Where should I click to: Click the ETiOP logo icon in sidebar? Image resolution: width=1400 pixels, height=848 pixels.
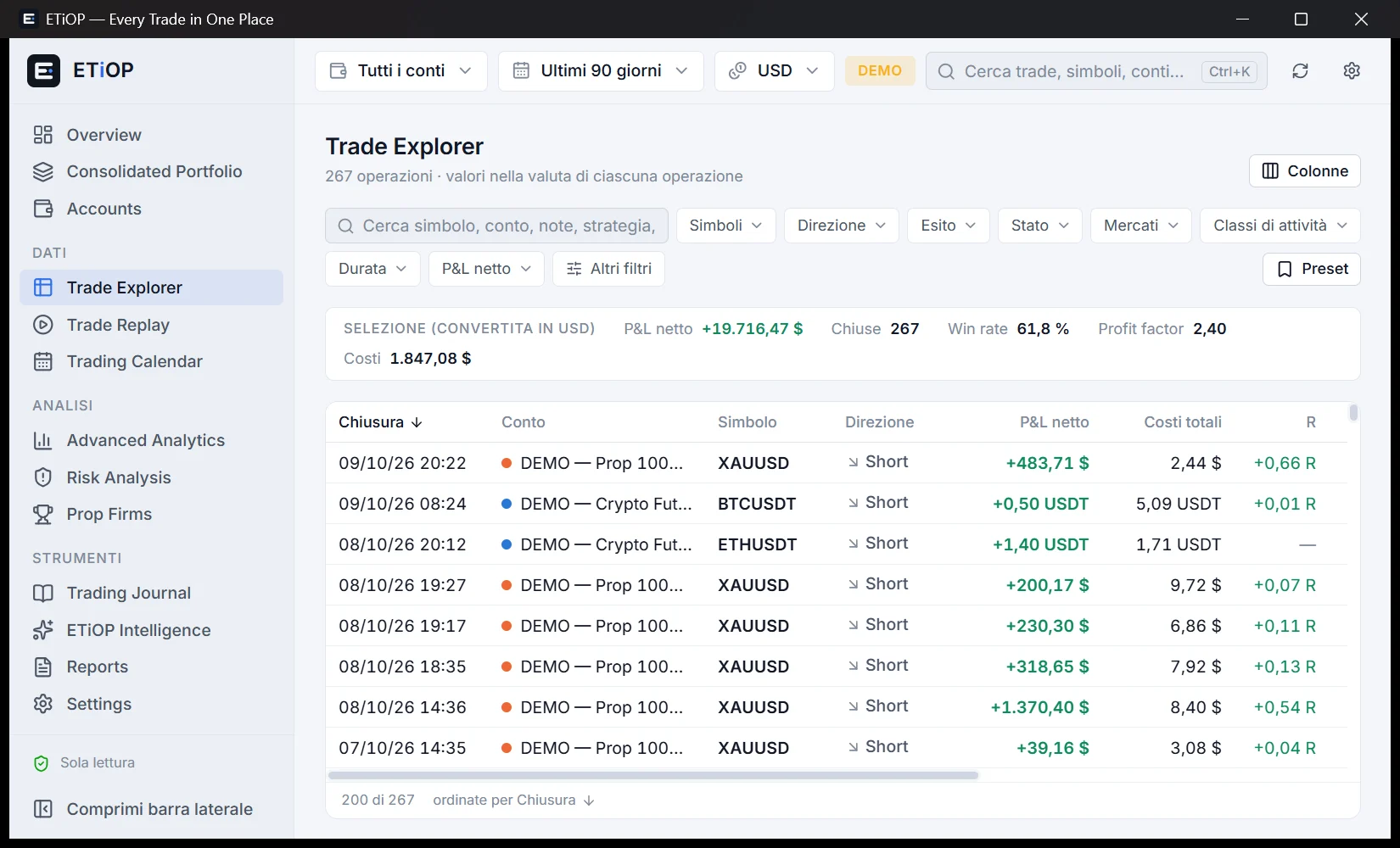43,70
